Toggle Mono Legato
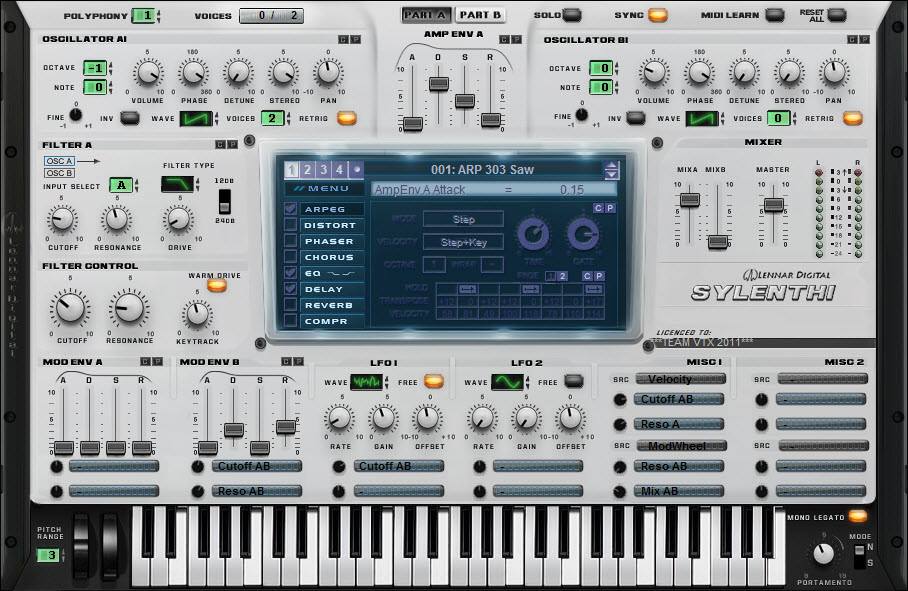 click(858, 516)
